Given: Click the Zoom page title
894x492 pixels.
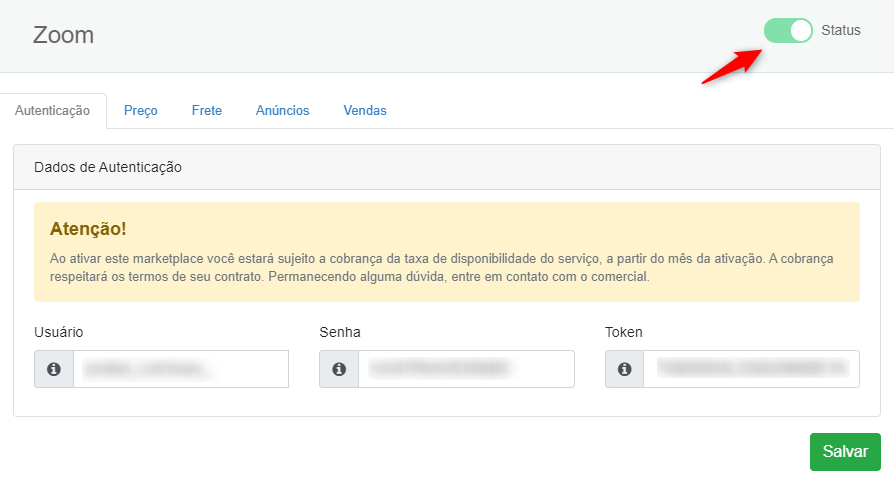Looking at the screenshot, I should click(x=63, y=35).
